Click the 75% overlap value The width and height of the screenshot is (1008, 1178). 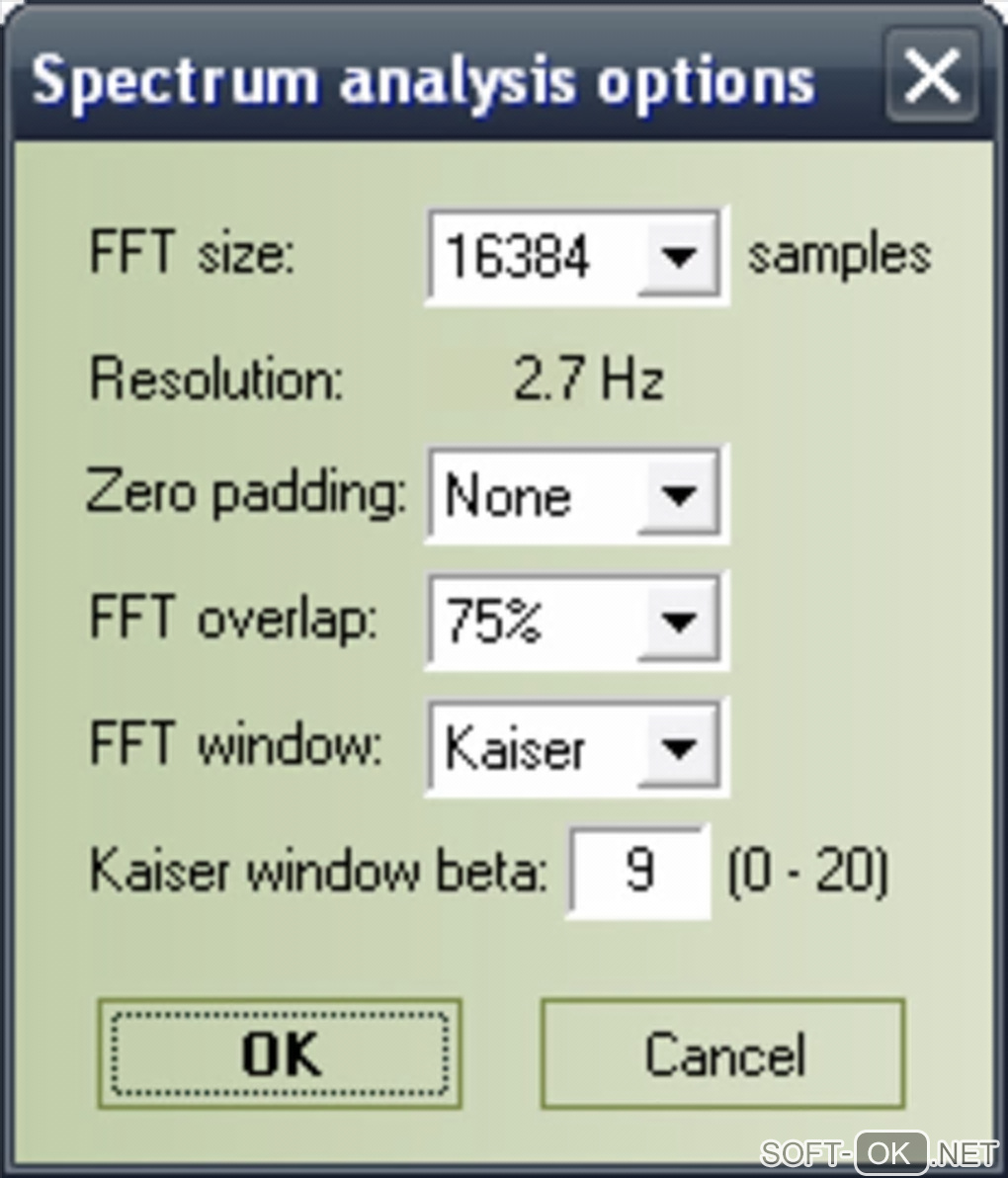click(x=494, y=622)
